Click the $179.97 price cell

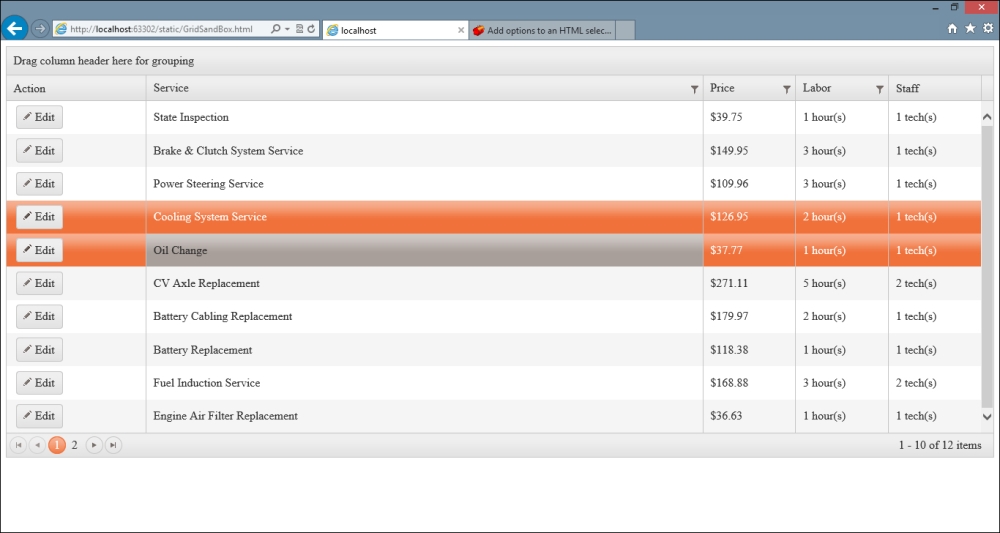pos(749,316)
